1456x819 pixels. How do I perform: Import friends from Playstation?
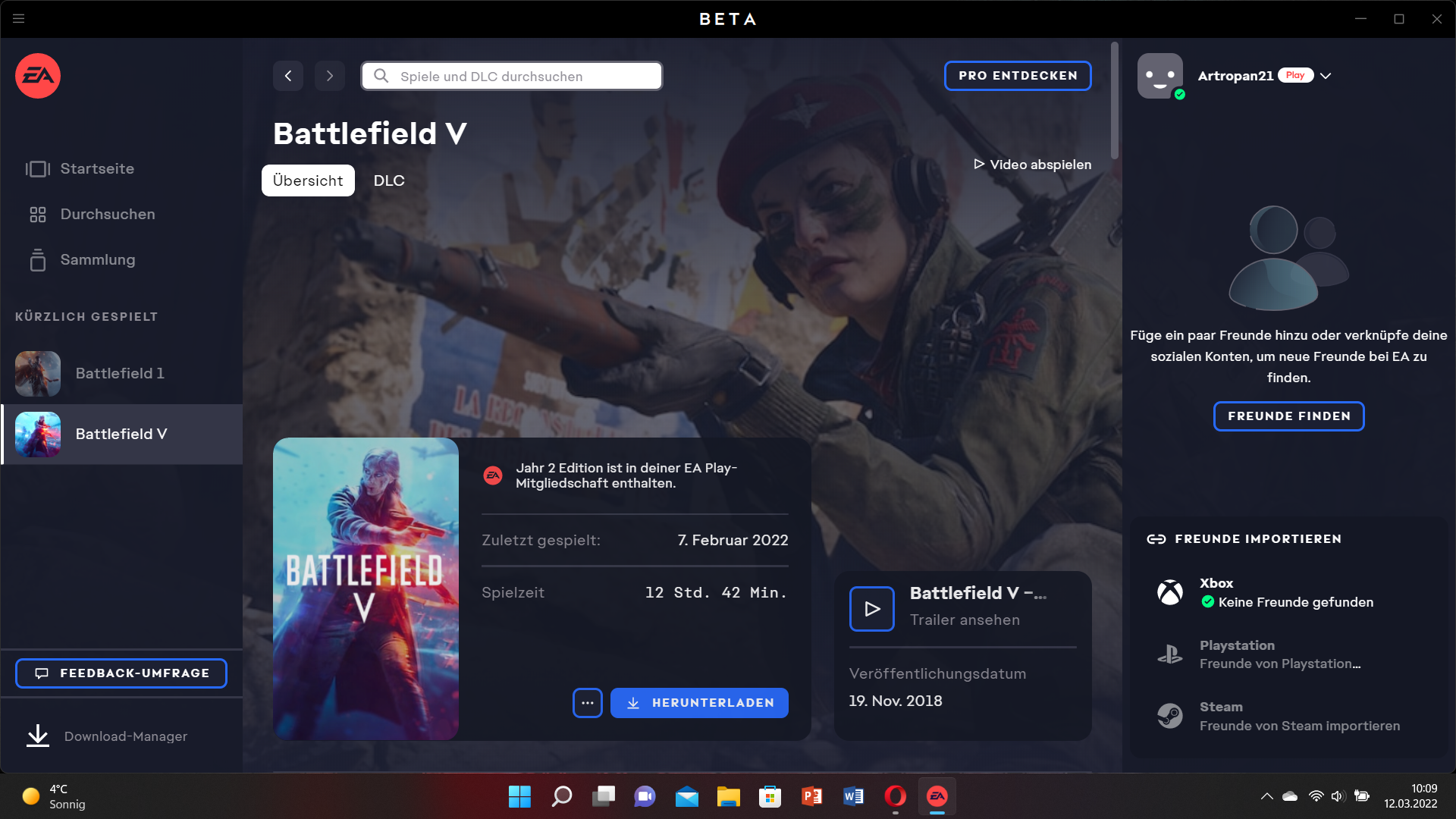tap(1289, 654)
